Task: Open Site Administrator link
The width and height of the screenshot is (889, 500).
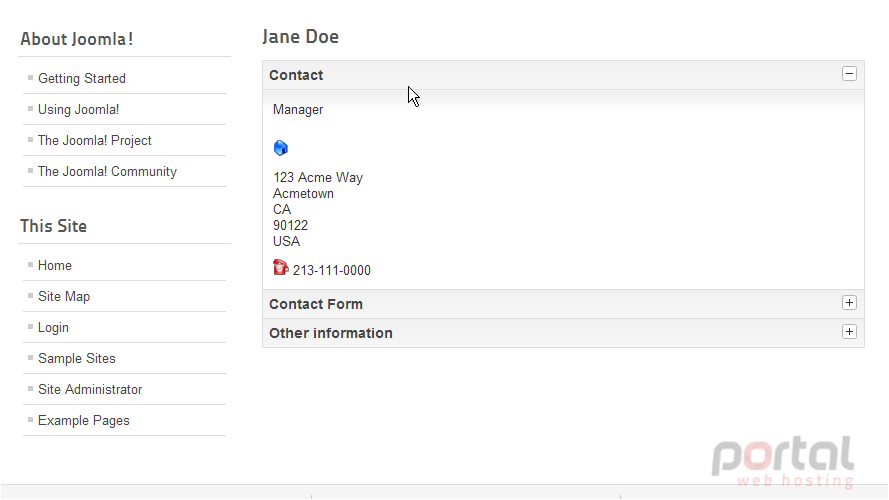Action: (90, 389)
